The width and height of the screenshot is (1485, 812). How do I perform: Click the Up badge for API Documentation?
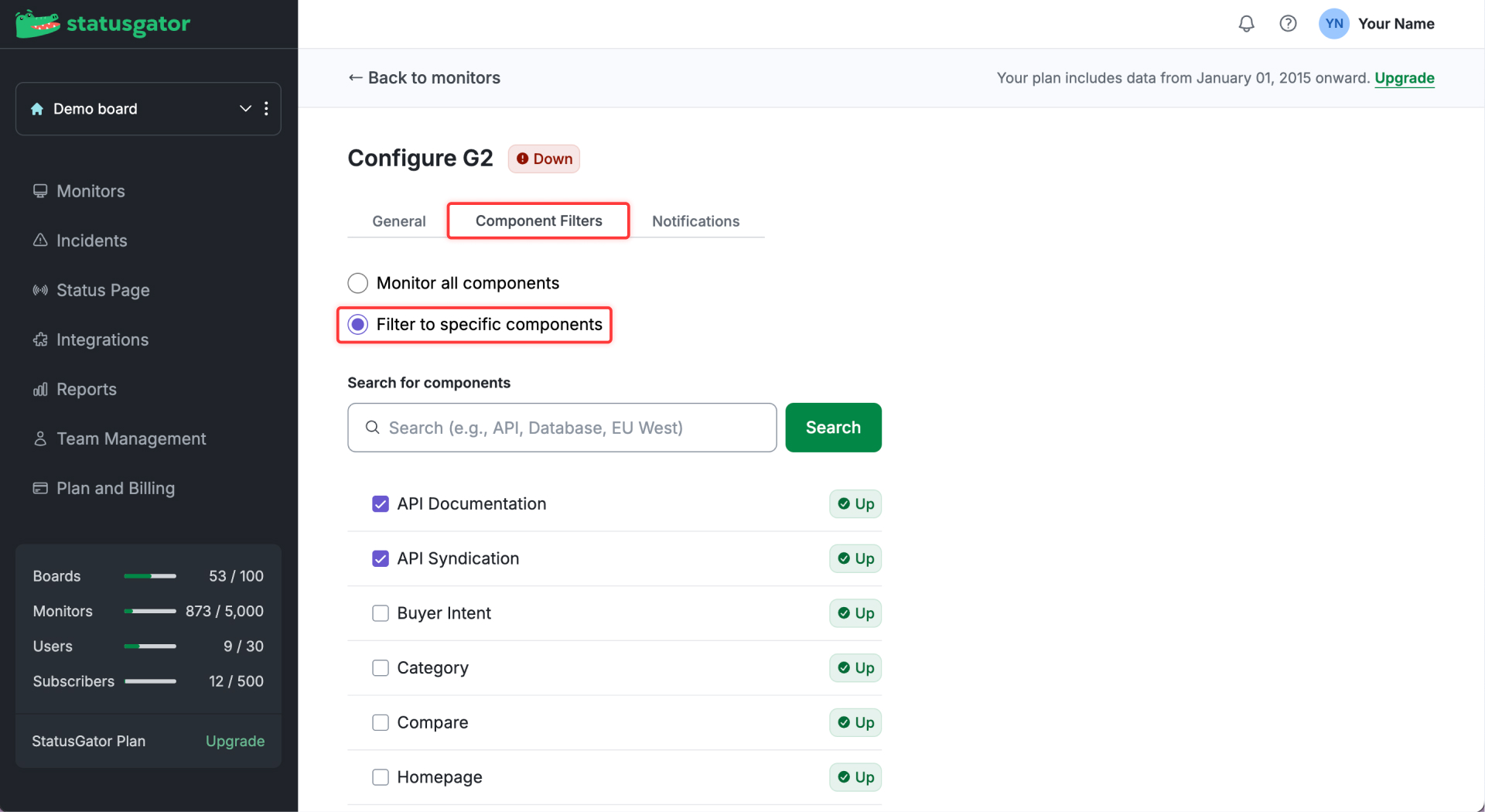855,504
